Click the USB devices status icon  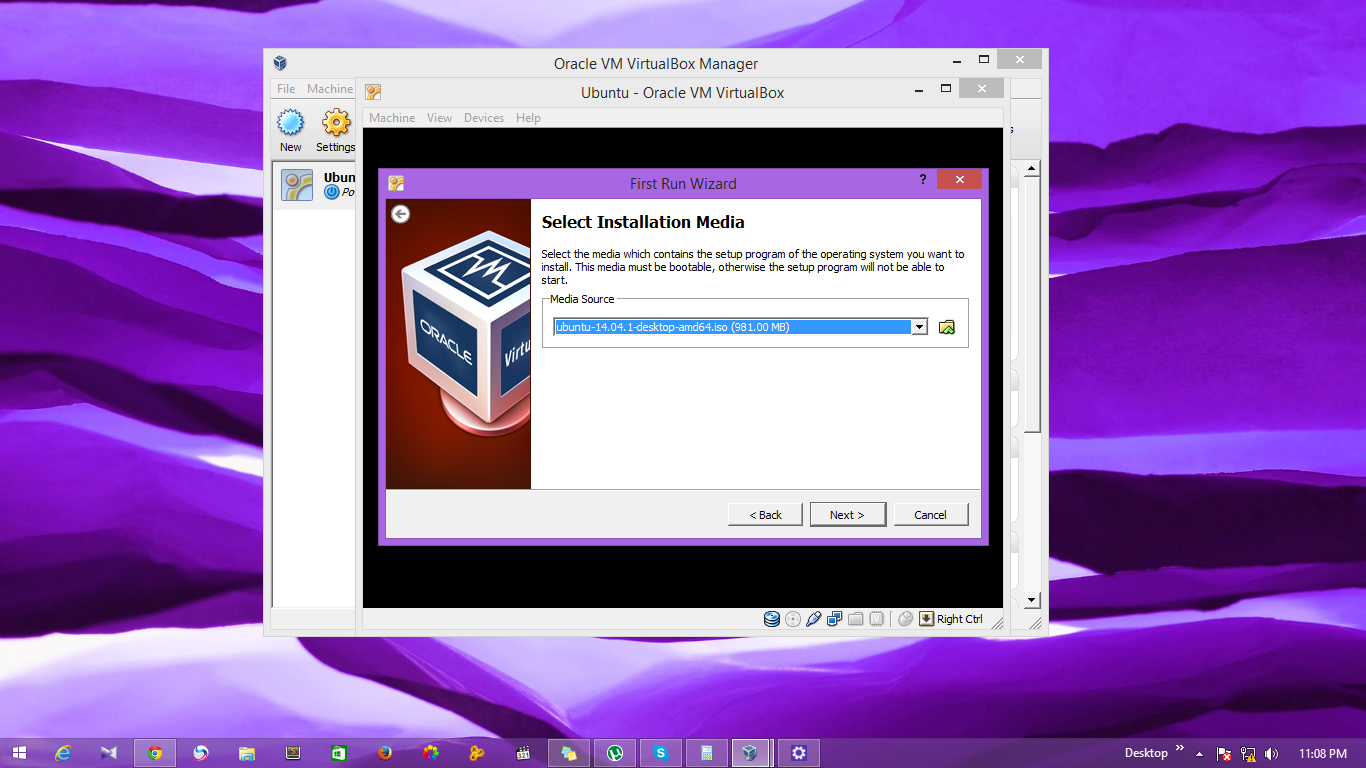[x=814, y=619]
